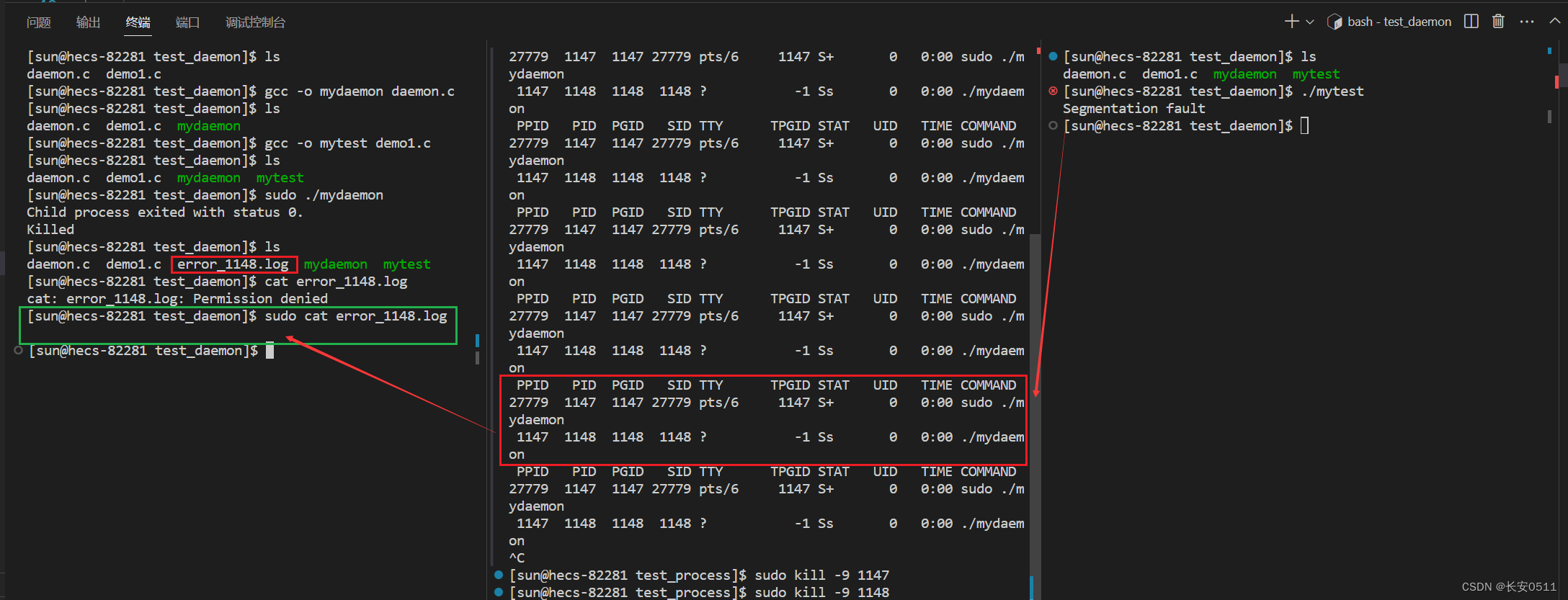
Task: Click the 'sudo cat error_1148.log' command
Action: [x=356, y=316]
